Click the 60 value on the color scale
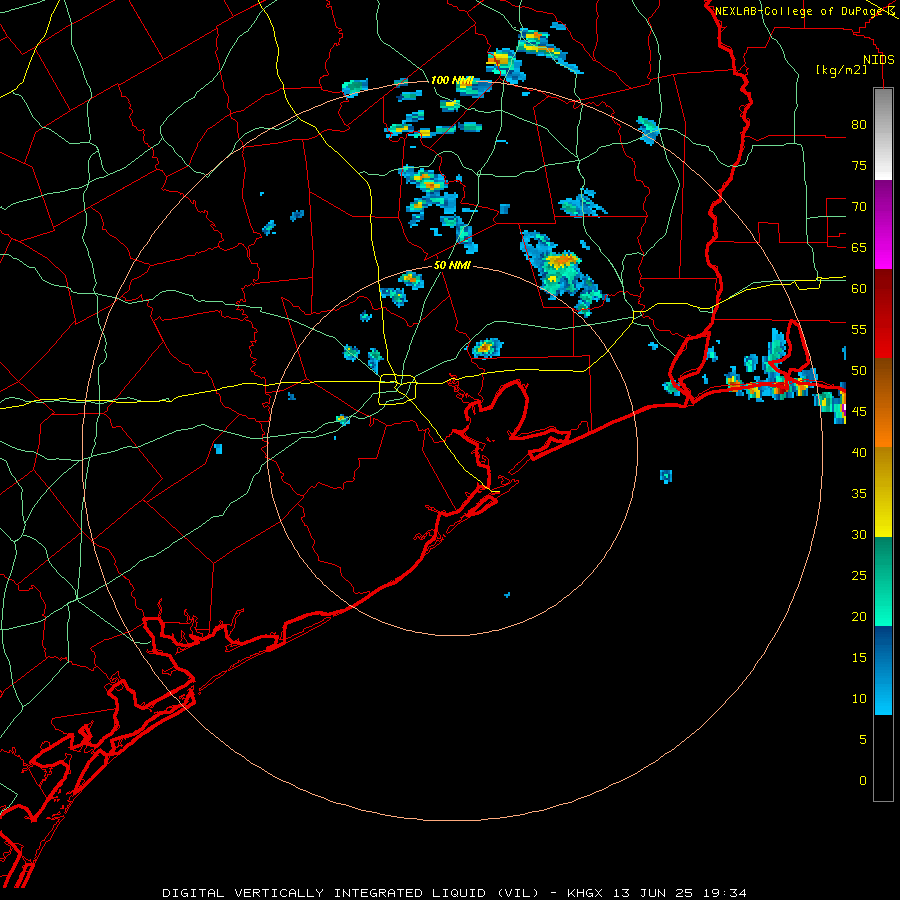Screen dimensions: 900x900 [859, 289]
